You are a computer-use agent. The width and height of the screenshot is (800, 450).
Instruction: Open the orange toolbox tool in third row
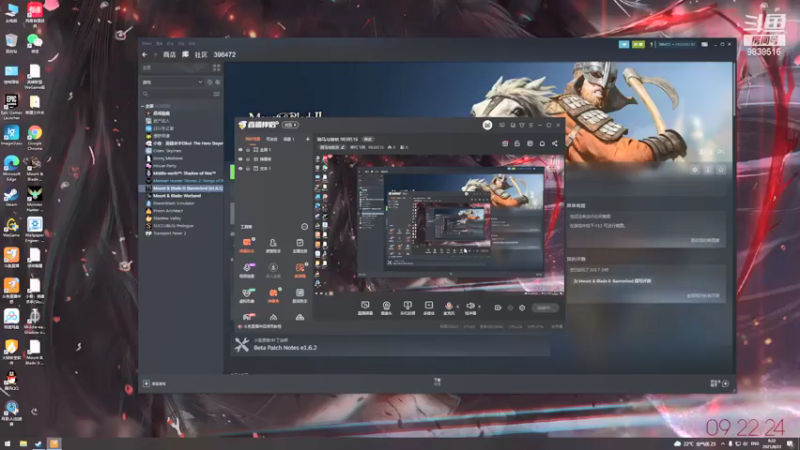[x=273, y=295]
